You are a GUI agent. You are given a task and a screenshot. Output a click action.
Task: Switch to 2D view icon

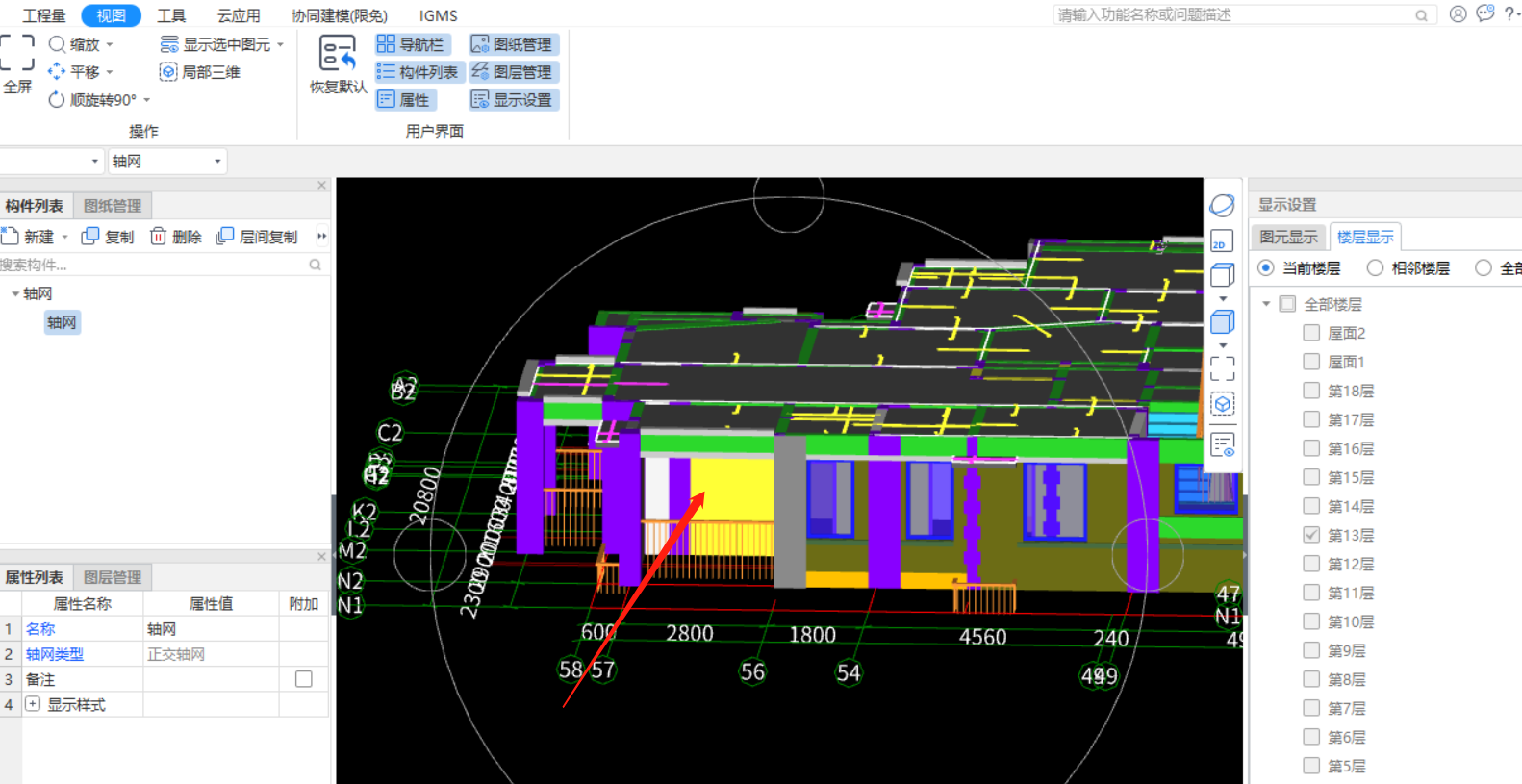1222,241
